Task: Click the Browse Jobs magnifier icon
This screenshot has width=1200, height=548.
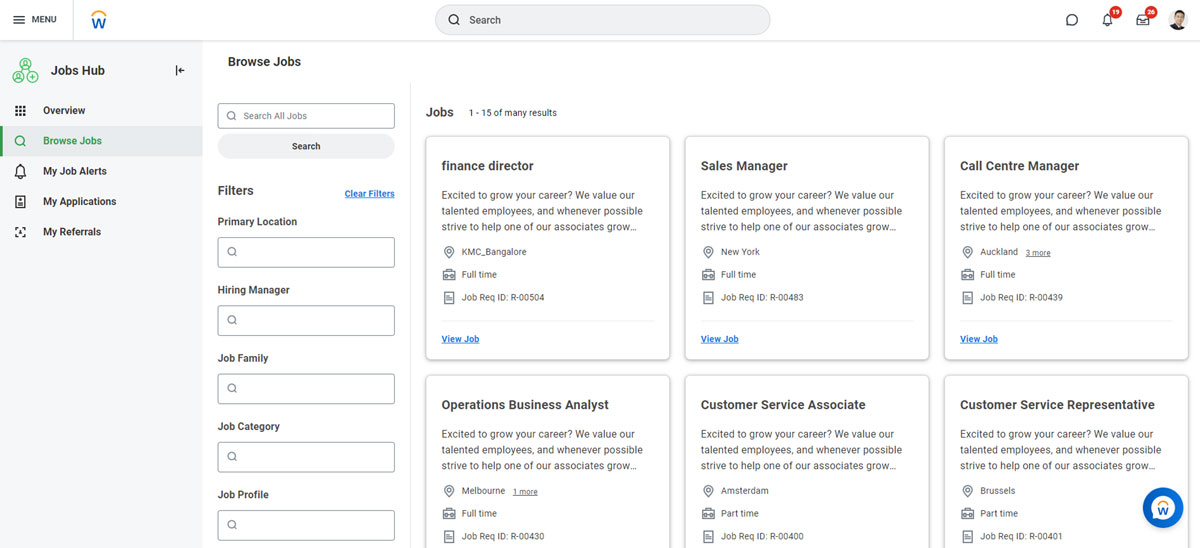Action: (x=20, y=141)
